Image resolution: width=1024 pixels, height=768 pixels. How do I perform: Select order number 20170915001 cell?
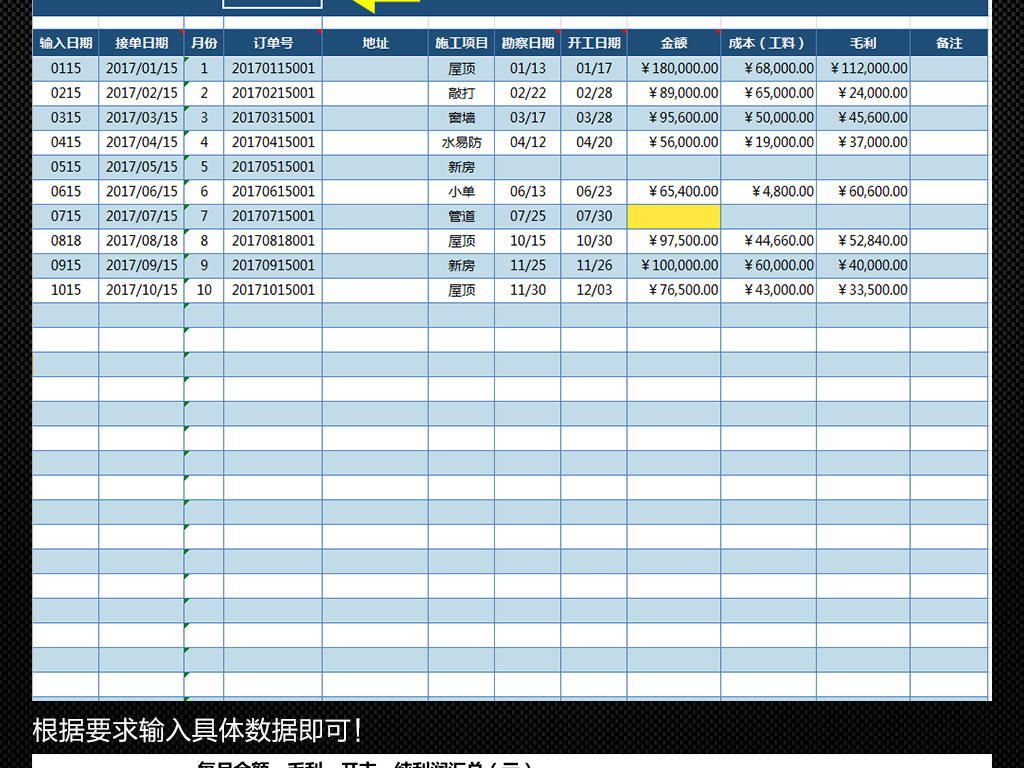click(273, 265)
